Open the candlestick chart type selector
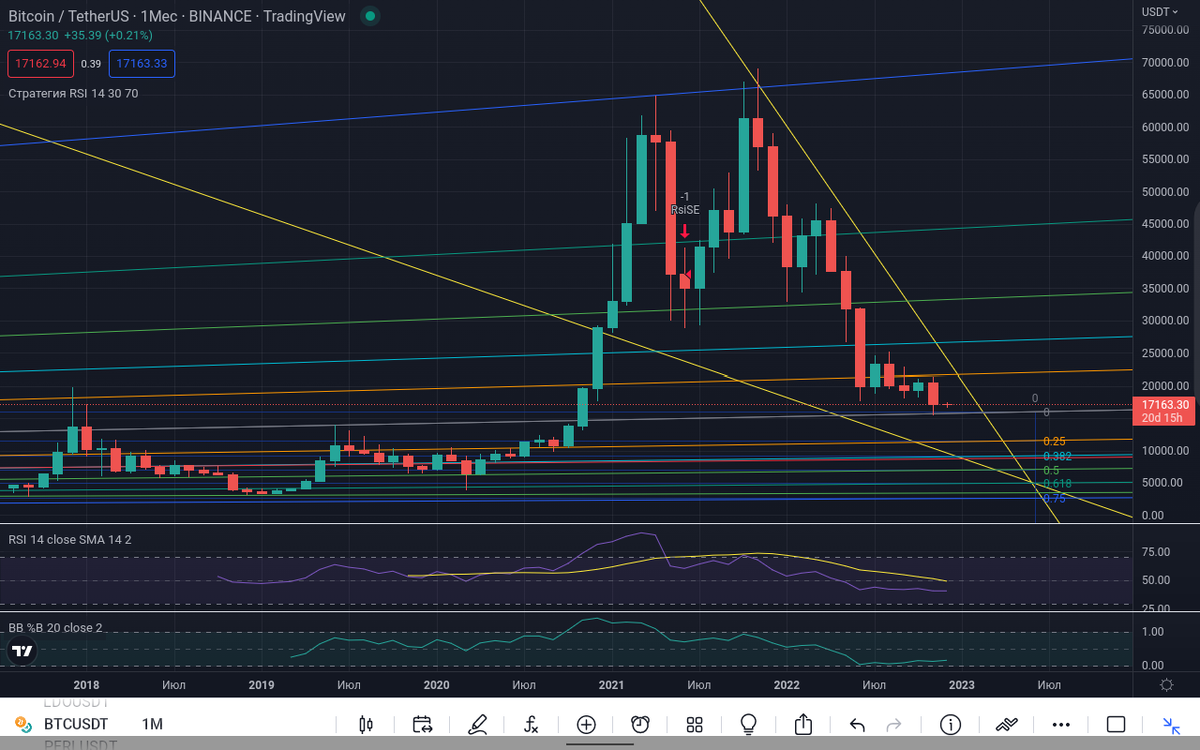Screen dimensions: 1200x750 (365, 724)
